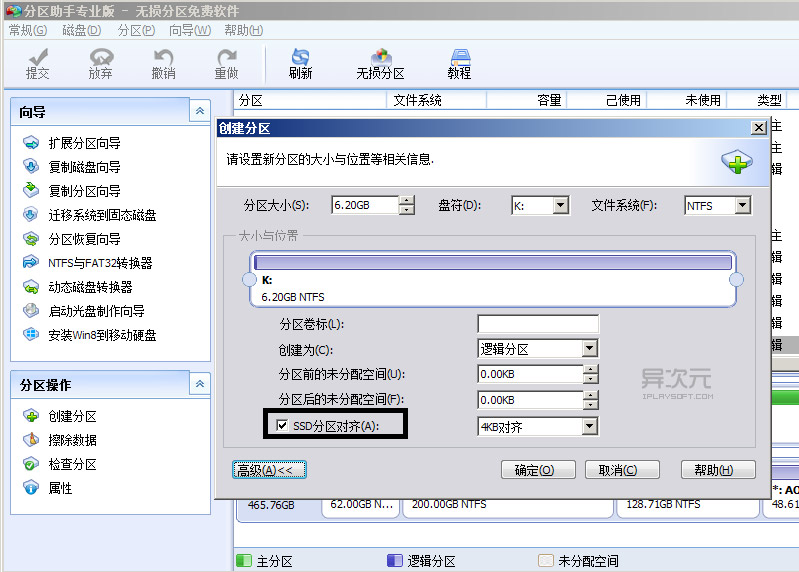This screenshot has height=572, width=799.
Task: Open 安装Win8到移动硬盘 wizard
Action: click(x=89, y=335)
